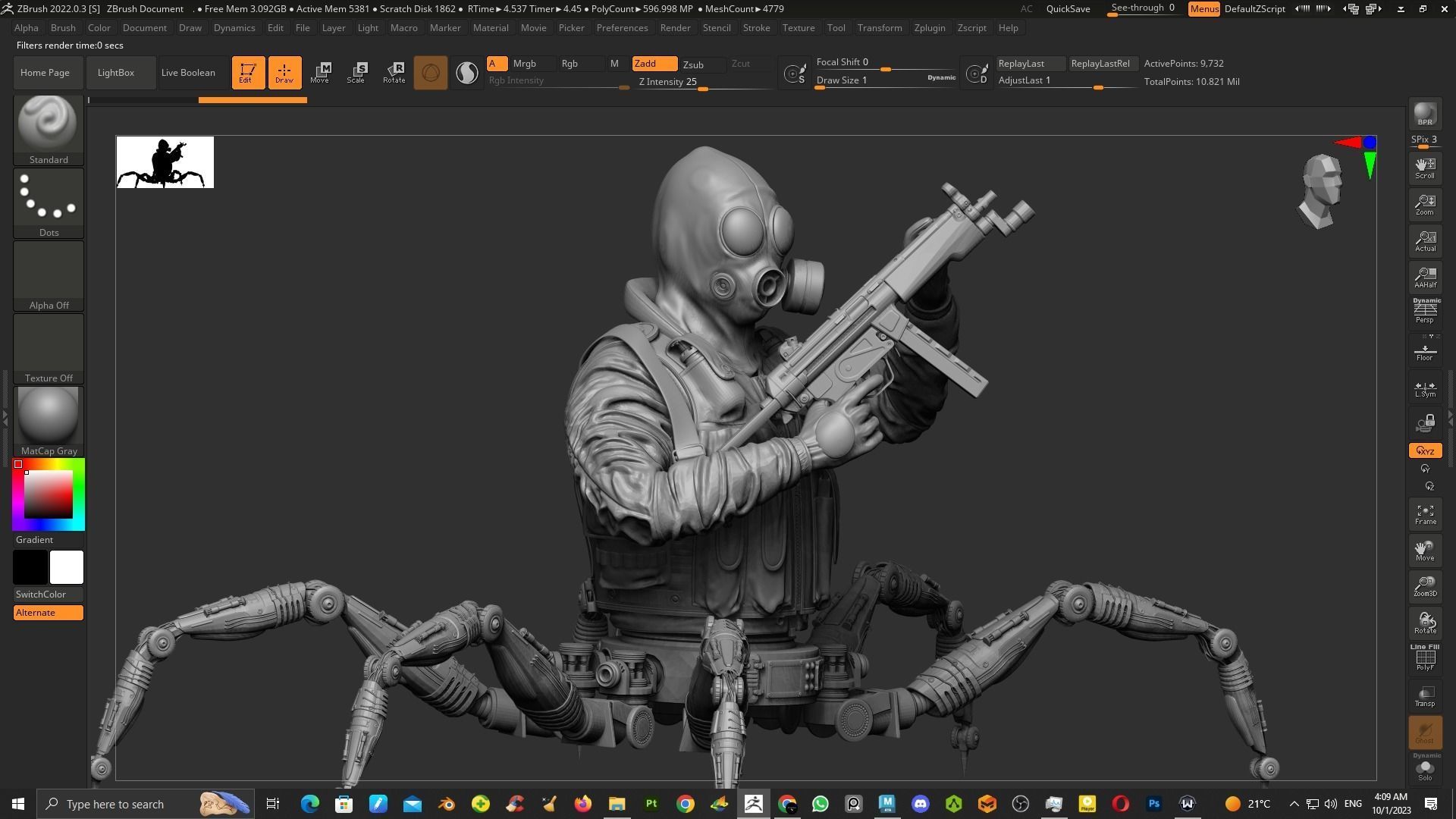The image size is (1456, 819).
Task: Adjust Z Intensity slider
Action: (704, 83)
